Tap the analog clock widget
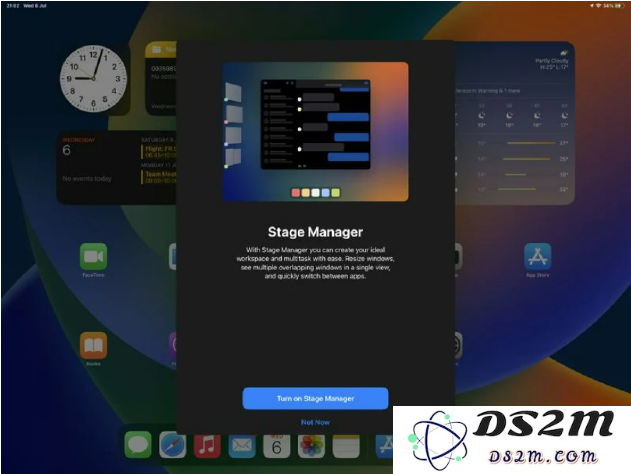 coord(93,78)
